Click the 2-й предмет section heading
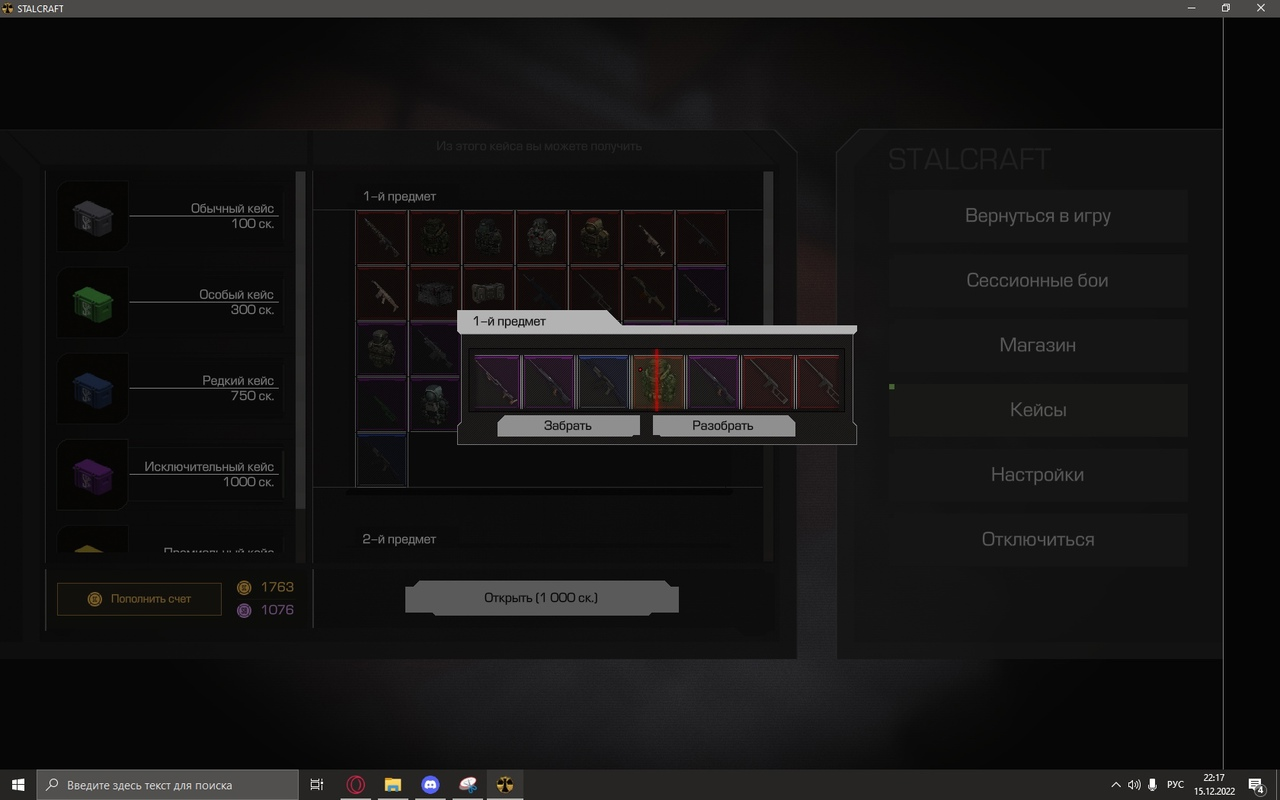This screenshot has width=1280, height=800. point(399,539)
